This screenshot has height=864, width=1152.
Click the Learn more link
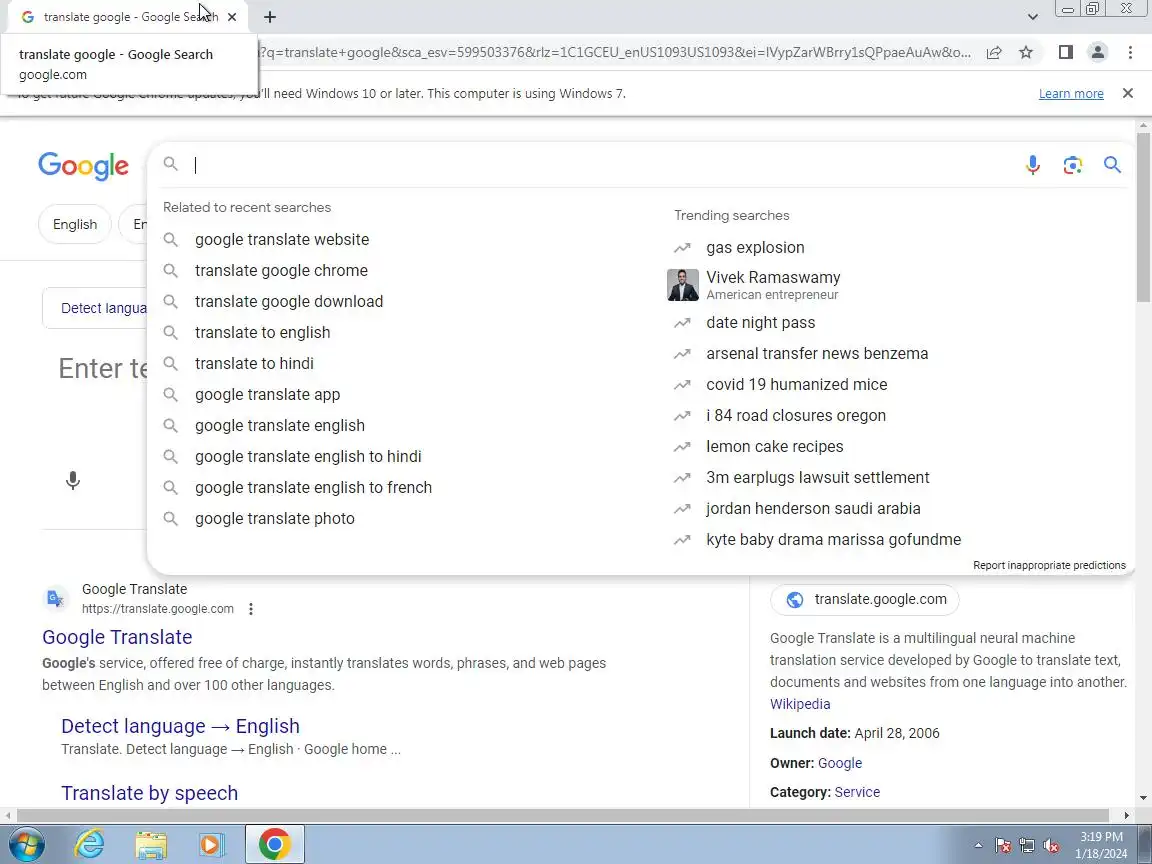pyautogui.click(x=1070, y=93)
